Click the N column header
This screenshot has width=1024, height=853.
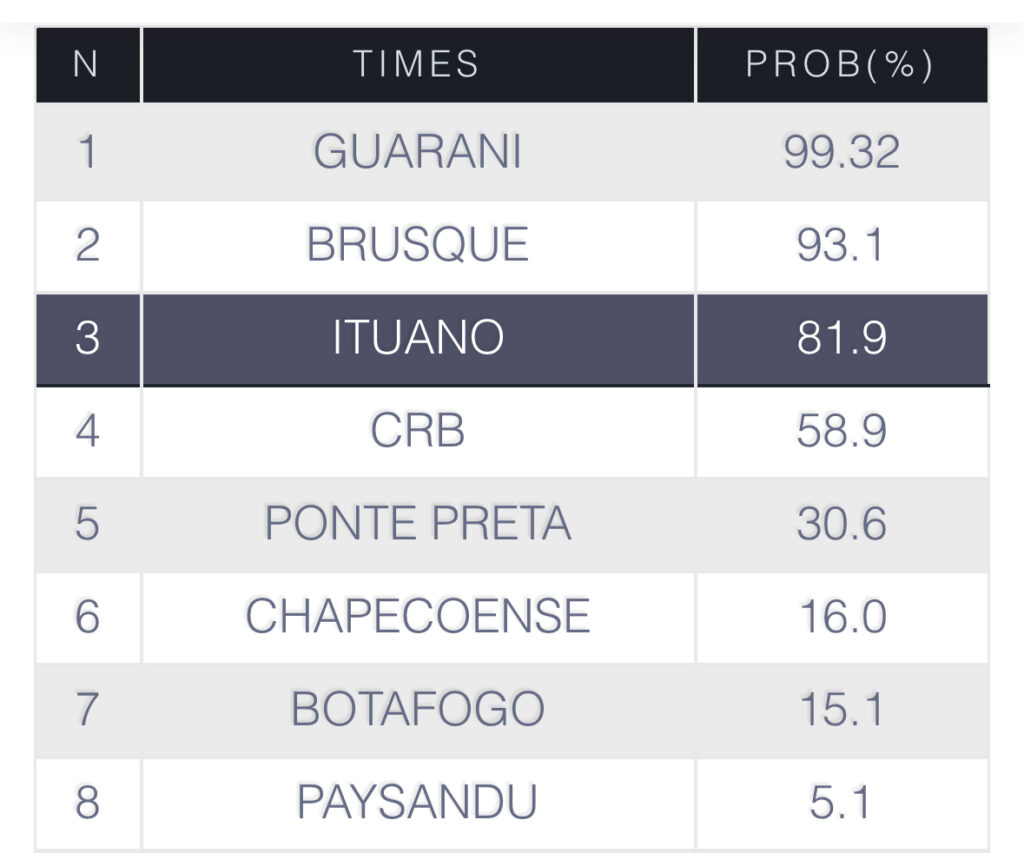tap(87, 65)
